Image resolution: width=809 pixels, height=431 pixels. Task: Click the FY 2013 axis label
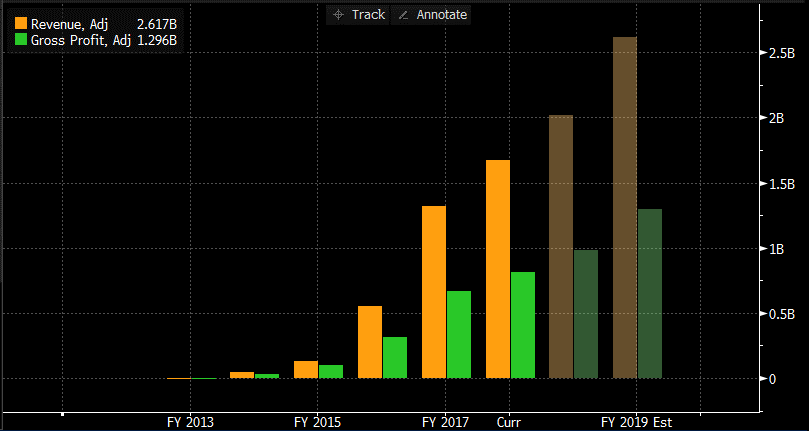190,422
